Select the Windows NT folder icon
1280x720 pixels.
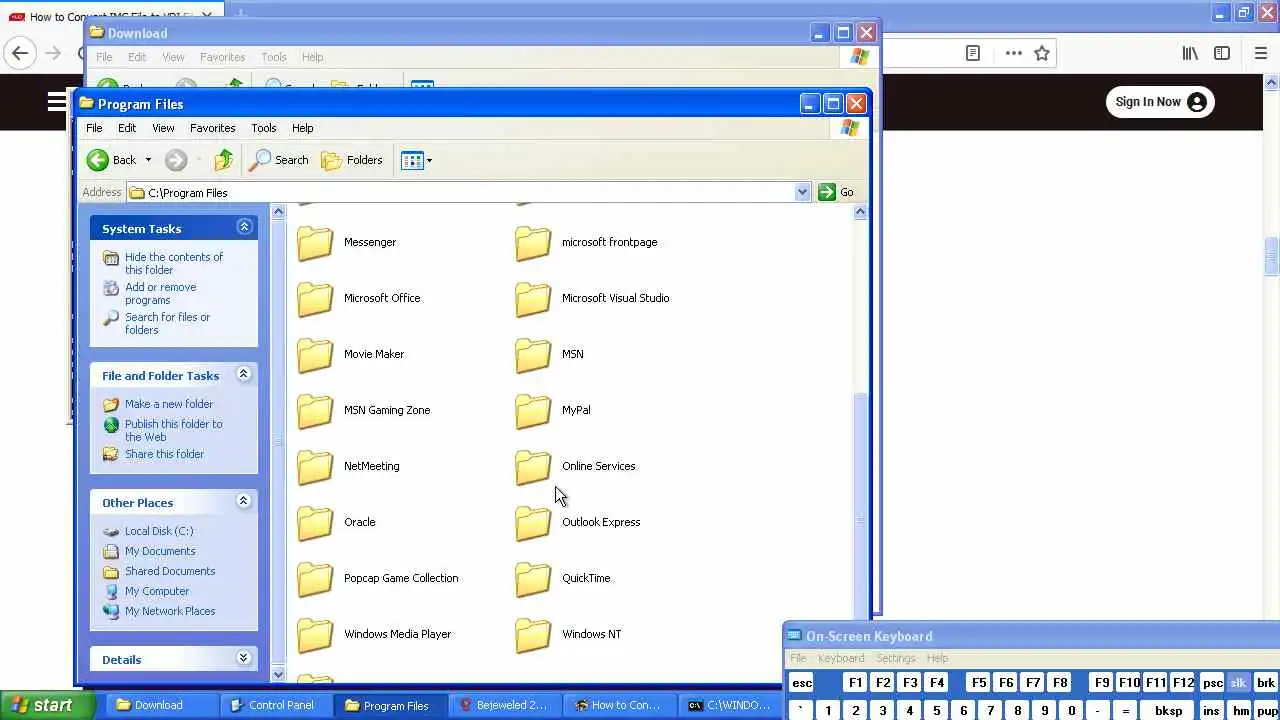533,635
